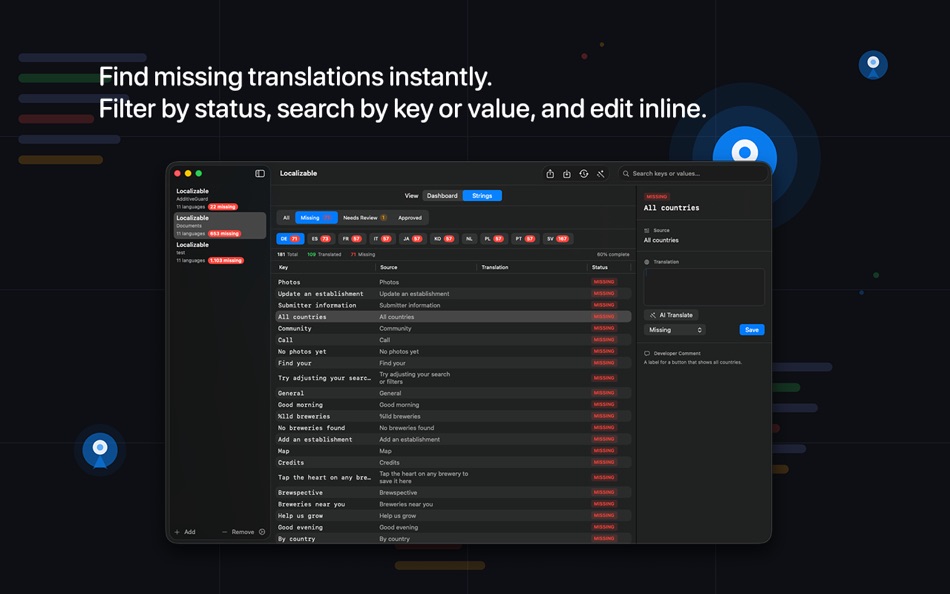Select the Good evening key row
This screenshot has height=594, width=950.
tap(453, 527)
